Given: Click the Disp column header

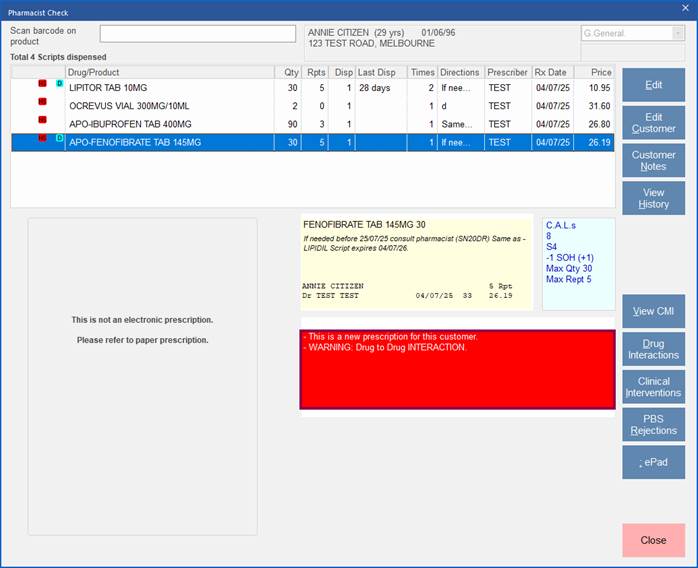Looking at the screenshot, I should tap(342, 72).
